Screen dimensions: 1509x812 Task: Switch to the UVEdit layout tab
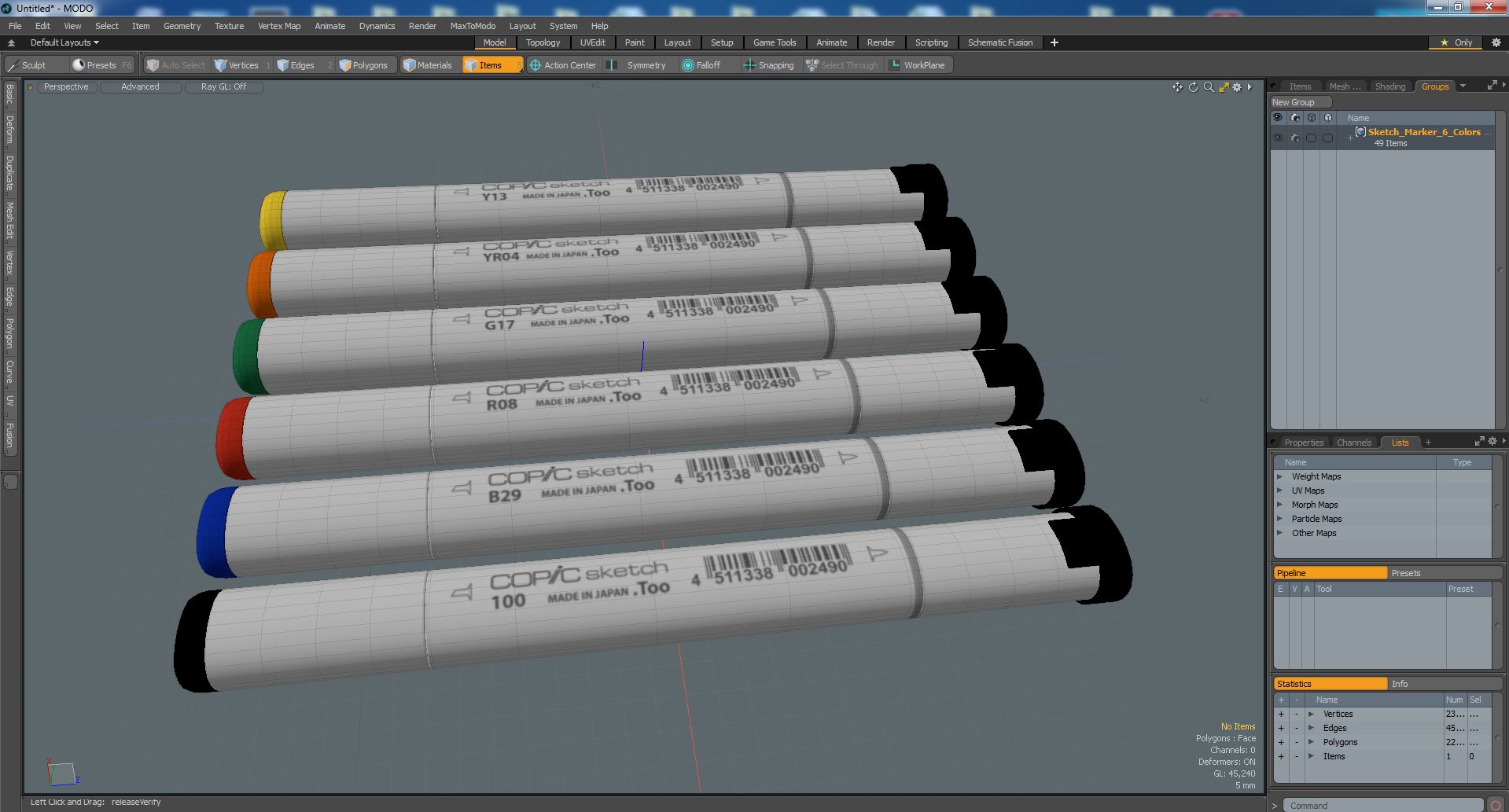[x=593, y=42]
